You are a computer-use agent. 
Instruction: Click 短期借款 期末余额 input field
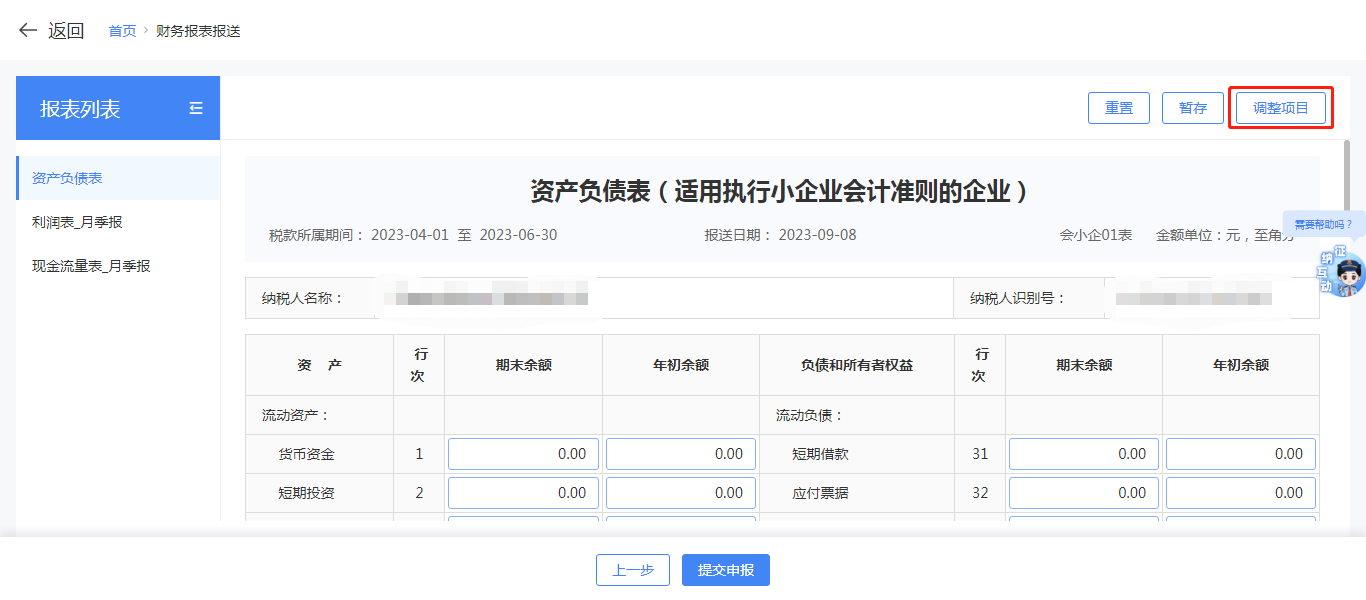coord(1083,454)
